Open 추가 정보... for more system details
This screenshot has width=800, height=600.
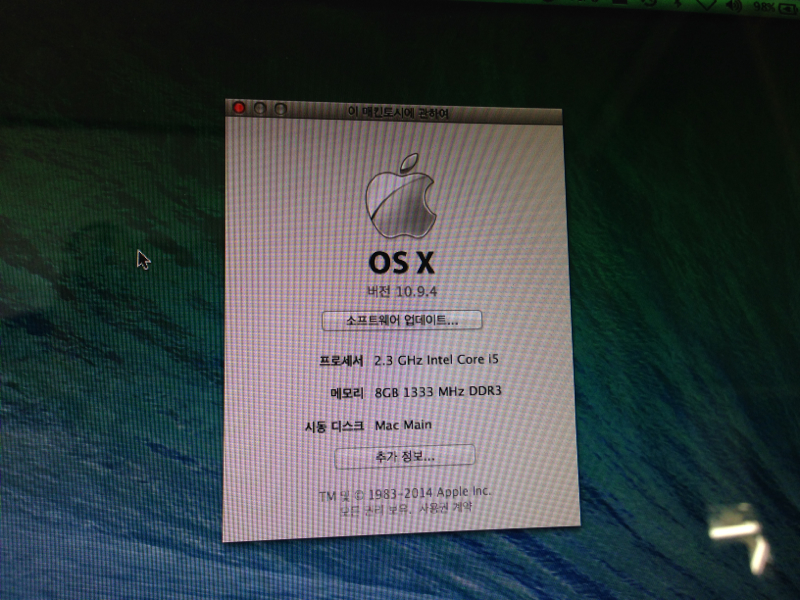[404, 456]
